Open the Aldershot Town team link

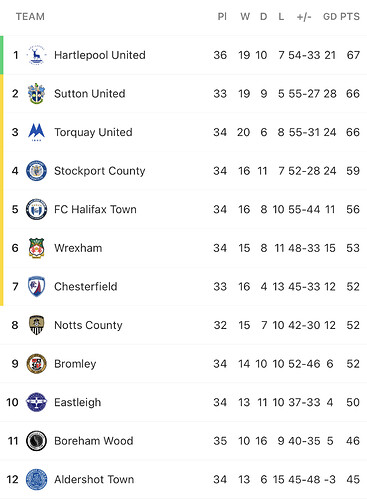pyautogui.click(x=94, y=479)
